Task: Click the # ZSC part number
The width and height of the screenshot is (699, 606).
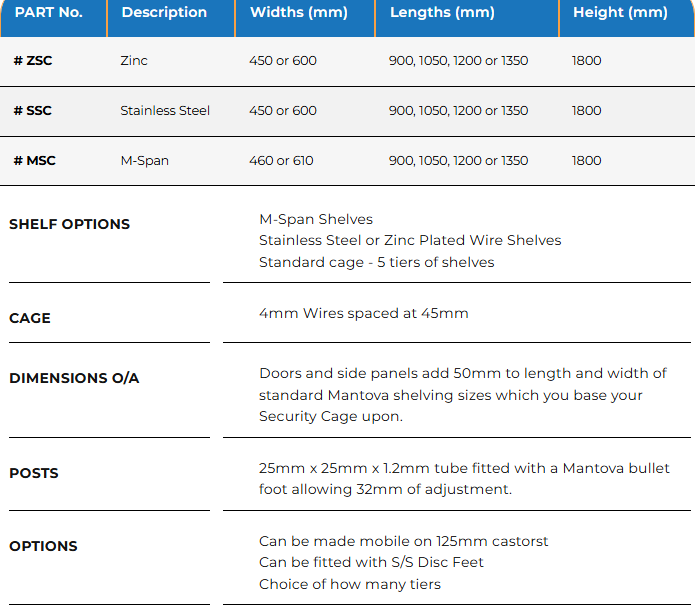Action: tap(33, 61)
